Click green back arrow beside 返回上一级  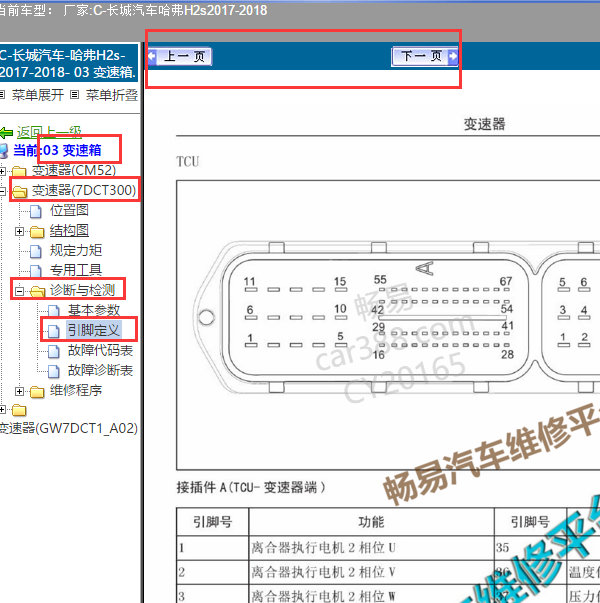tap(7, 133)
